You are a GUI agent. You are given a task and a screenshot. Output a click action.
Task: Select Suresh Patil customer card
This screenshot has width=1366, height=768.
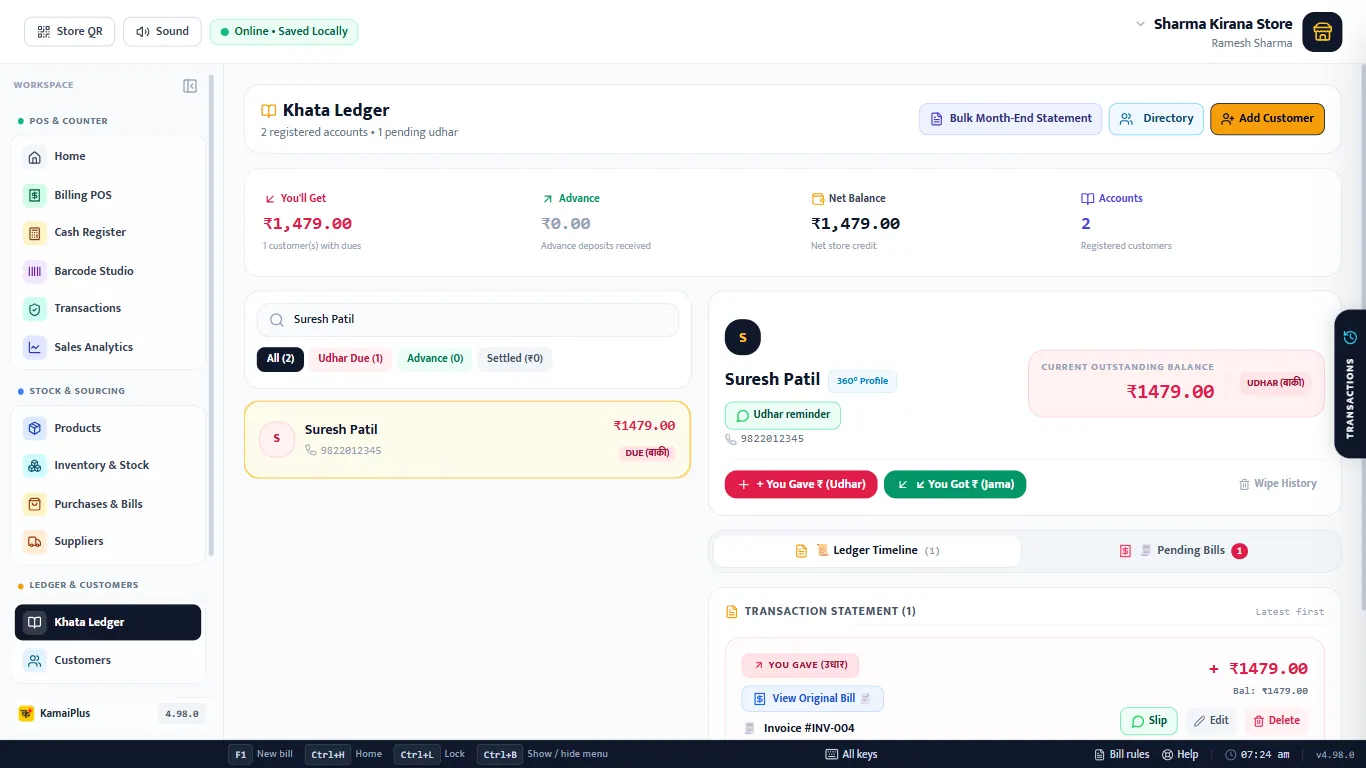(x=468, y=440)
